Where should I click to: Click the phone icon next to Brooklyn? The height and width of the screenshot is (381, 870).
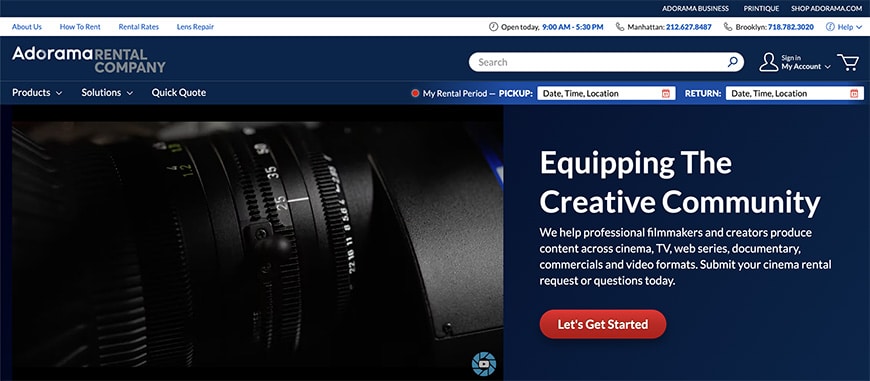point(728,27)
